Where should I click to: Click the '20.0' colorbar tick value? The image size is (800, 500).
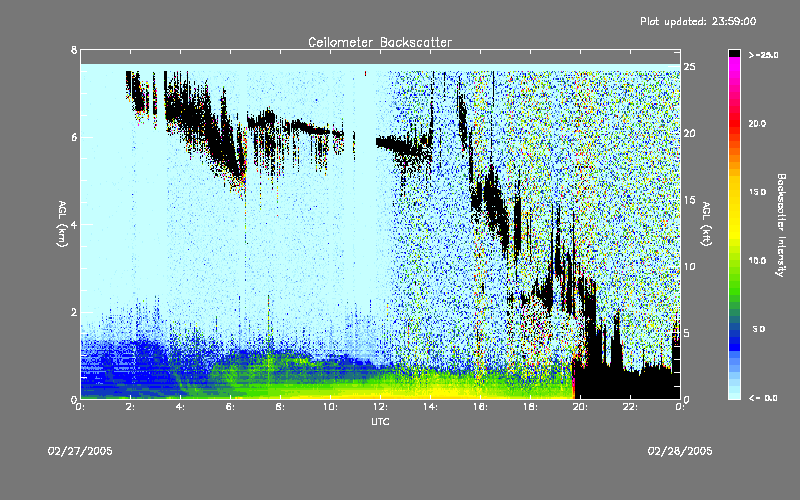pyautogui.click(x=757, y=123)
